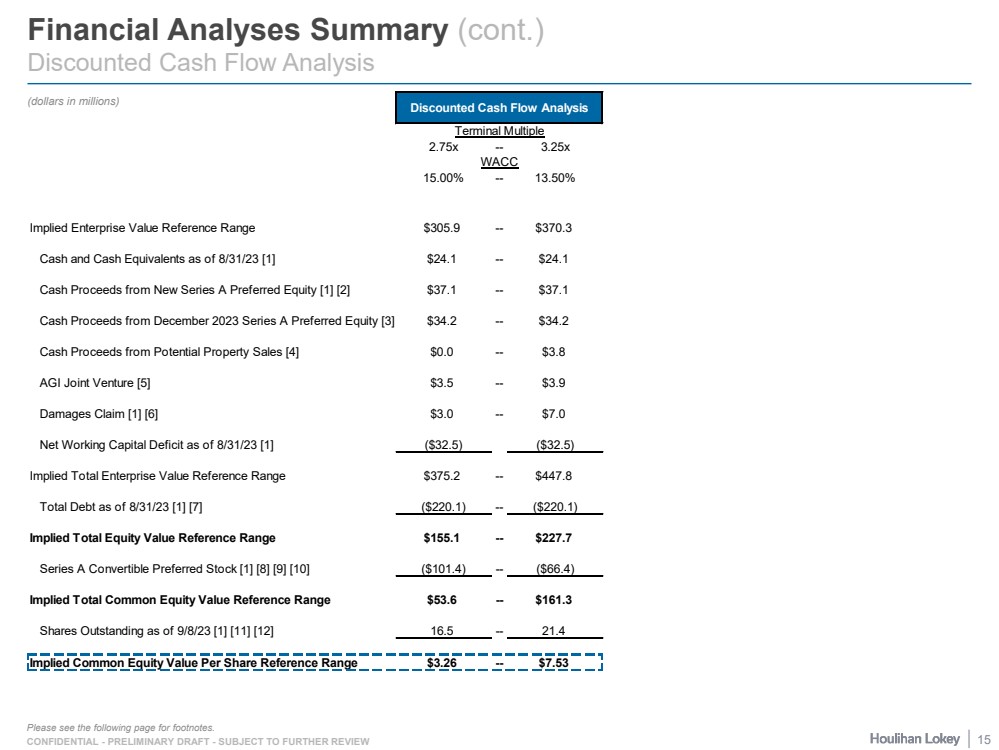Click the footnotes reference note

(121, 727)
